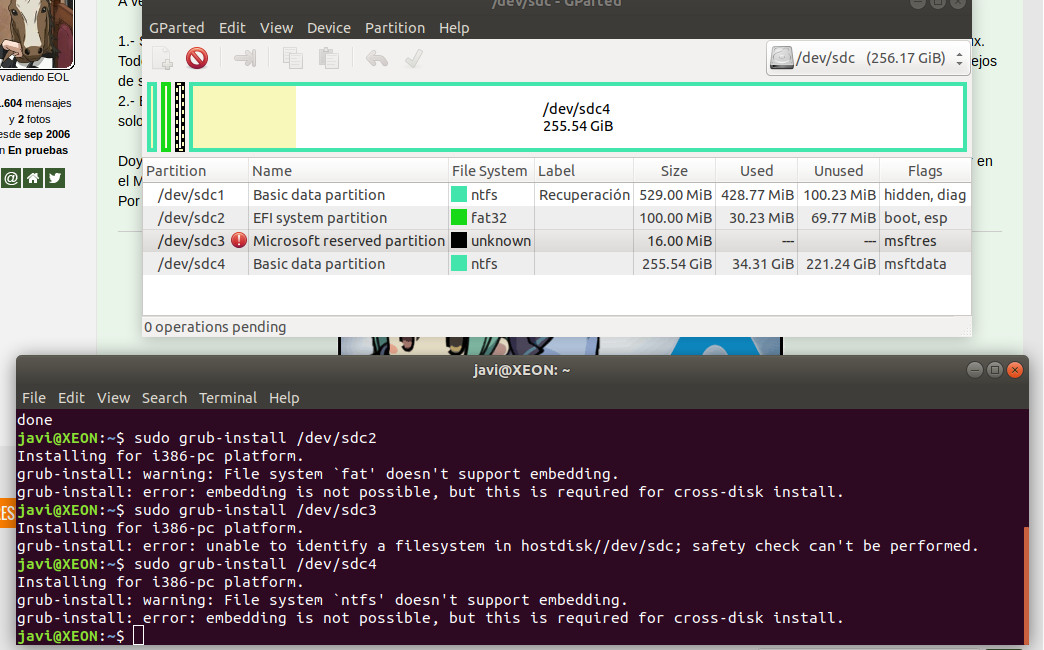This screenshot has height=650, width=1044.
Task: Click the forum user avatar image
Action: [35, 33]
